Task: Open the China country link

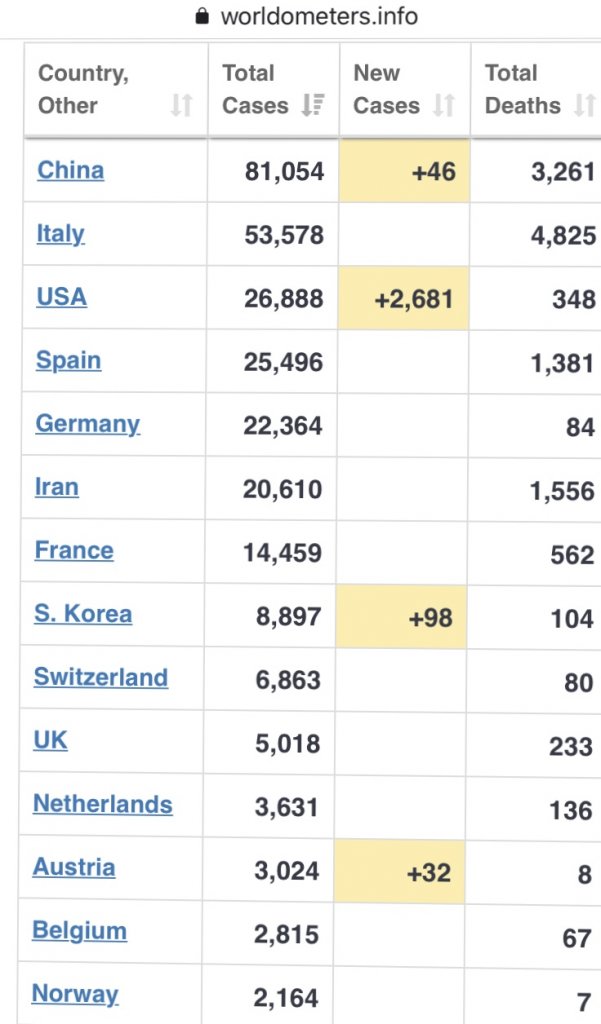Action: 71,170
